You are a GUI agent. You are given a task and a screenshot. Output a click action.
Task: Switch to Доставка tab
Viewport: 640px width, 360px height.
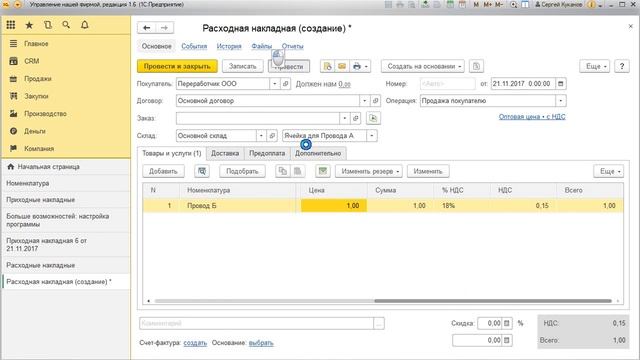pyautogui.click(x=225, y=153)
